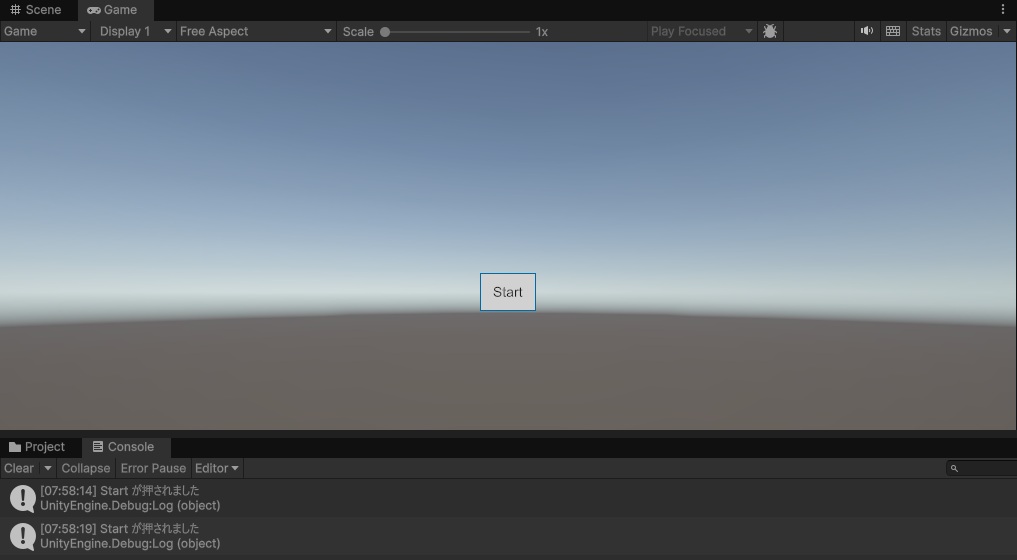Toggle Error Pause in the console
The width and height of the screenshot is (1017, 560).
[x=153, y=468]
